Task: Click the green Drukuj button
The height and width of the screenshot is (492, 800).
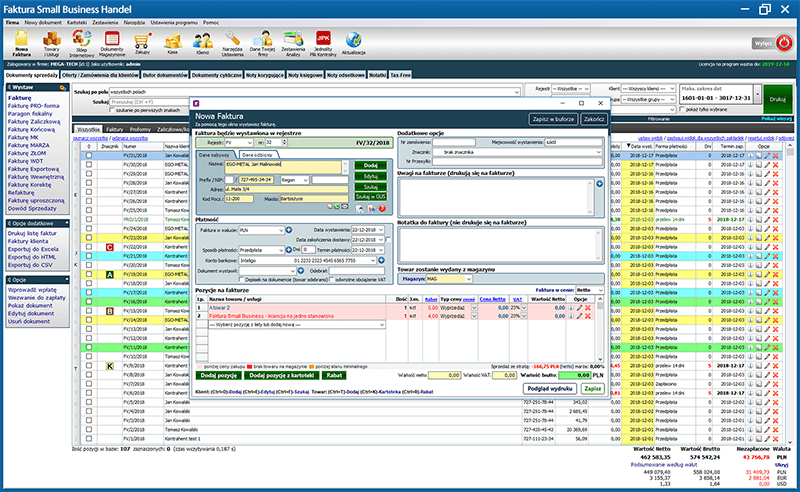Action: pyautogui.click(x=778, y=99)
